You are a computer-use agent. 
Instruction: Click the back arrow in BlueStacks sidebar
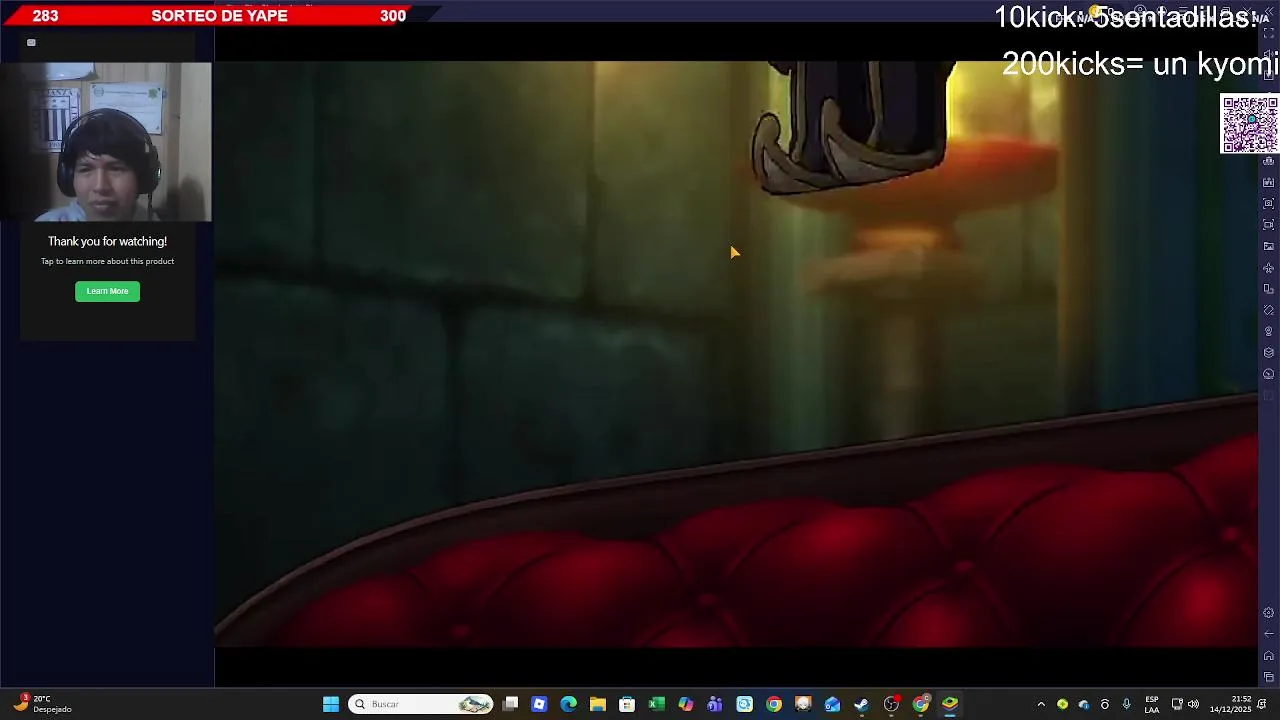[1269, 634]
